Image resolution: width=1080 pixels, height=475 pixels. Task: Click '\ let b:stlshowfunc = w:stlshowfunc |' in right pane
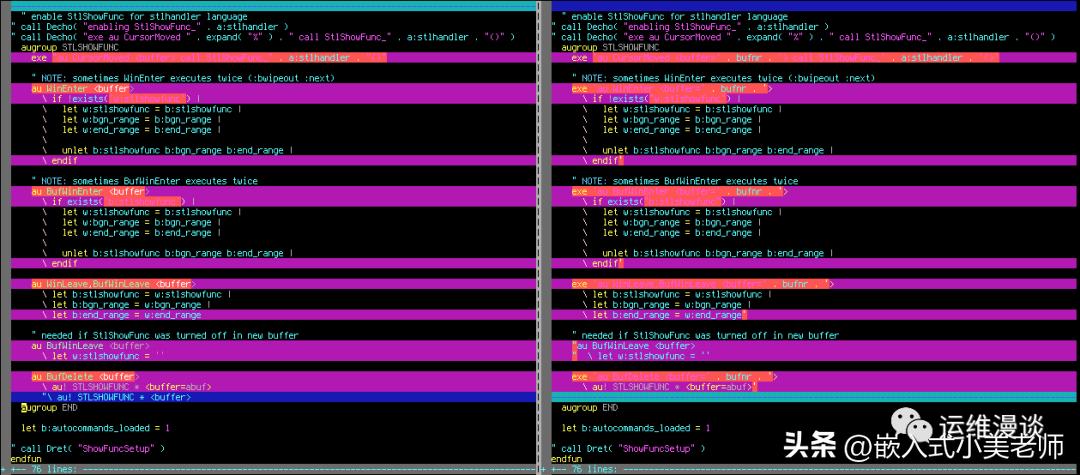677,295
